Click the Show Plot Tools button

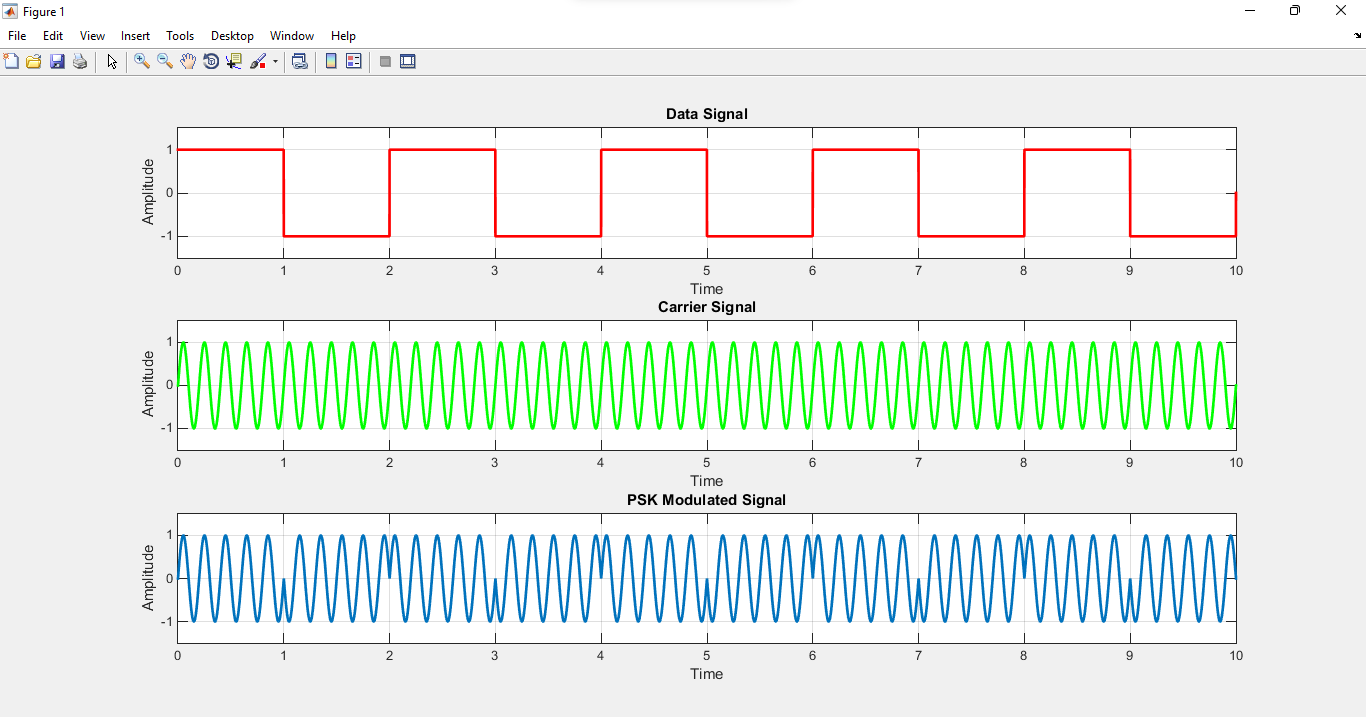pos(408,62)
